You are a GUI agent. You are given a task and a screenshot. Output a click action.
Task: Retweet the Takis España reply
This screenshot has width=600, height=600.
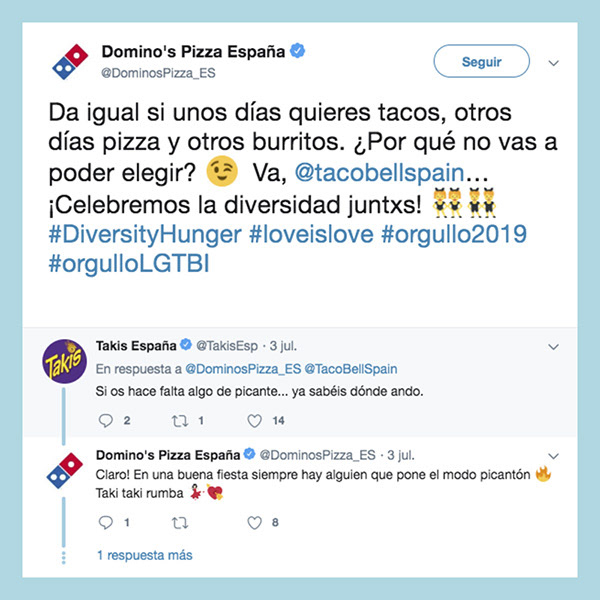(179, 421)
